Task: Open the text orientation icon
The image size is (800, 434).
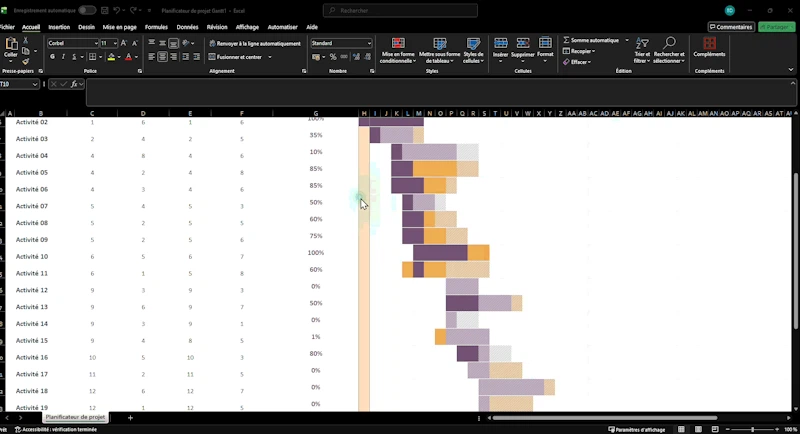Action: click(x=186, y=43)
